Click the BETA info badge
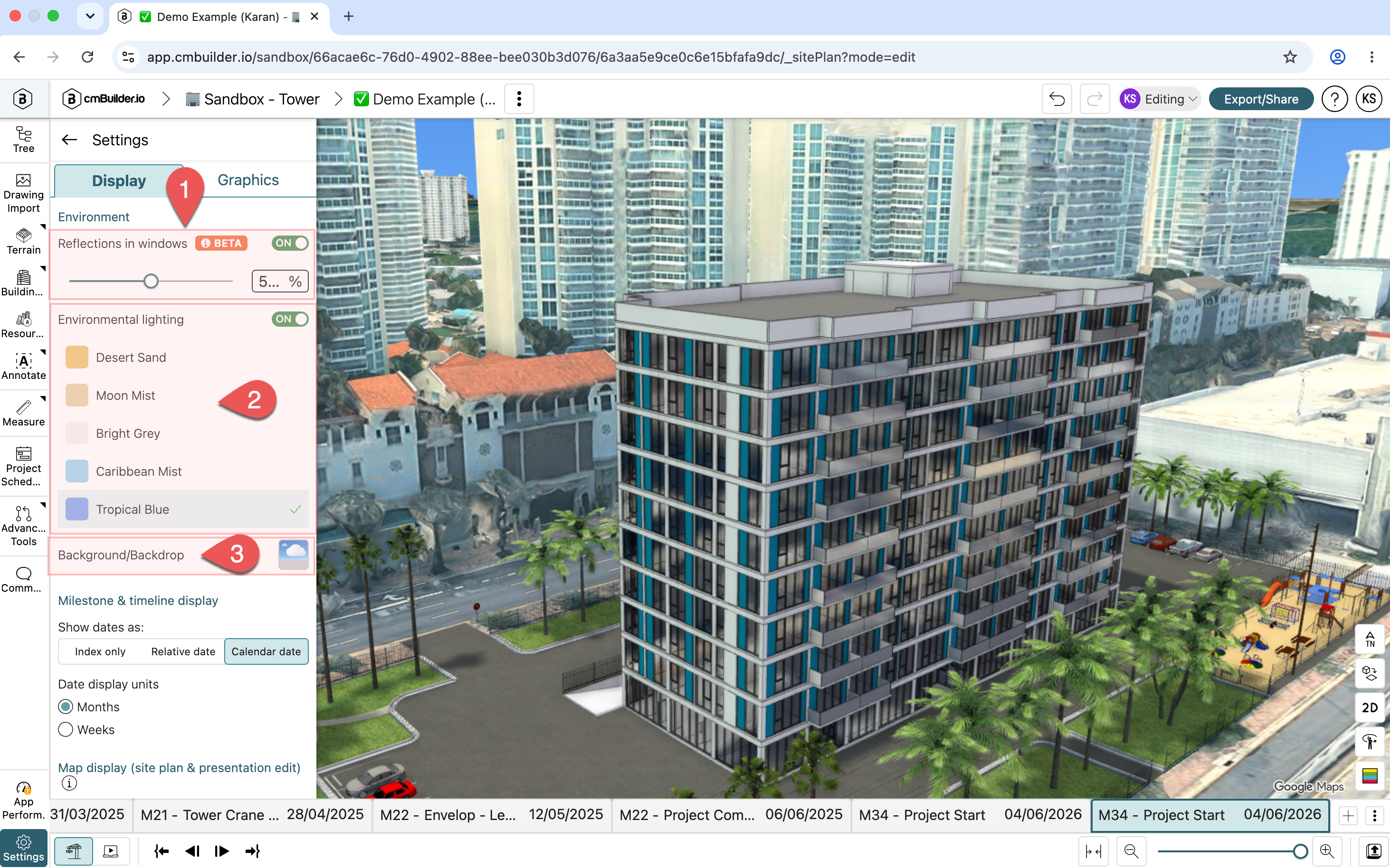This screenshot has width=1390, height=868. click(x=221, y=244)
